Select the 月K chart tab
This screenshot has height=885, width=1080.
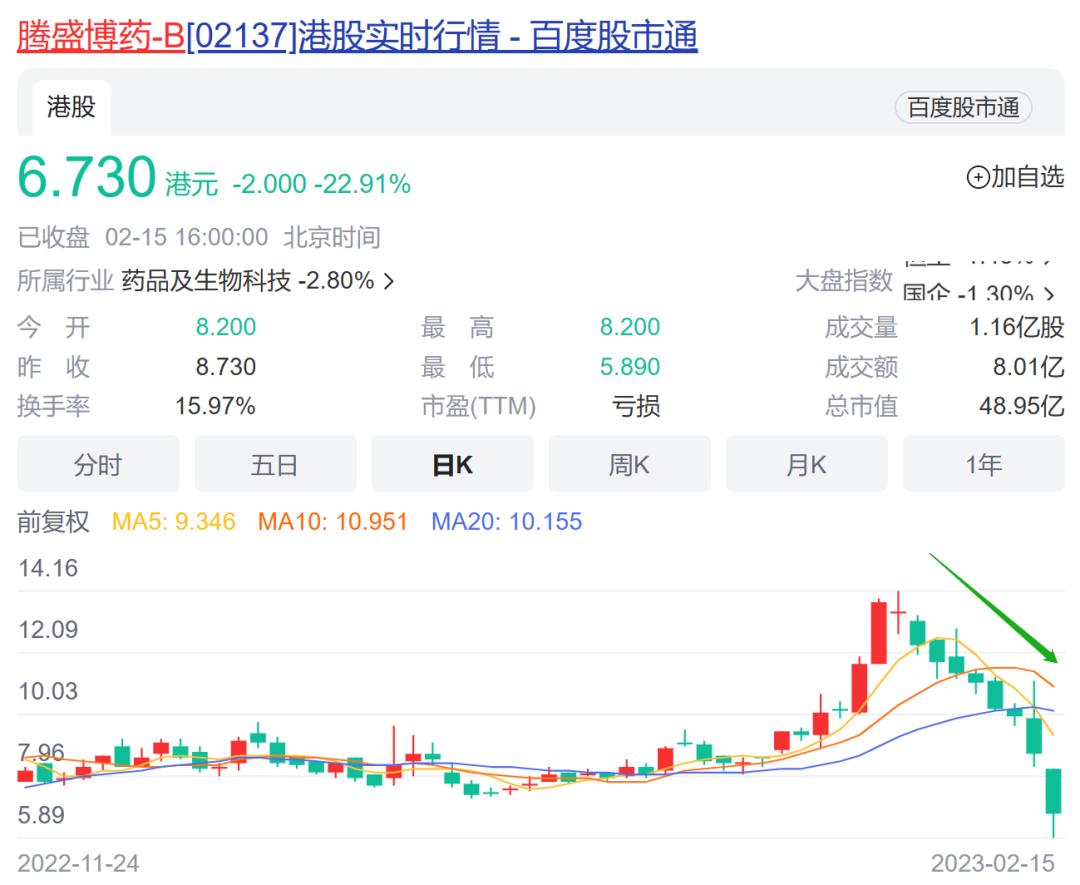807,464
